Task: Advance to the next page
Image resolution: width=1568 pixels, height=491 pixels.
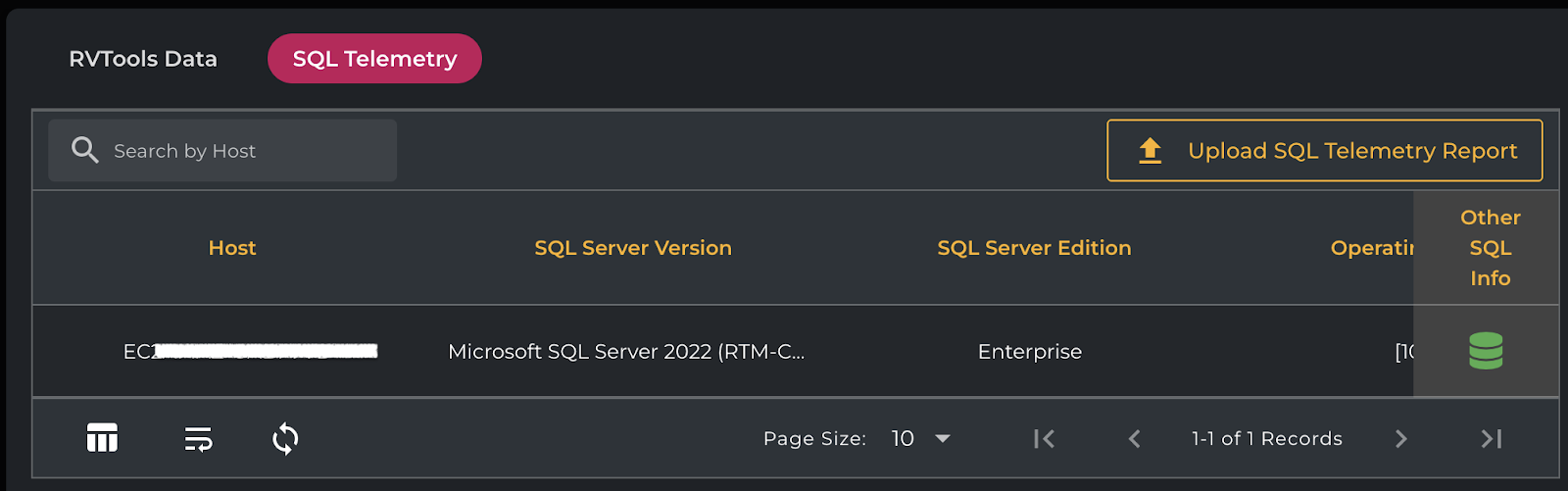Action: coord(1400,438)
